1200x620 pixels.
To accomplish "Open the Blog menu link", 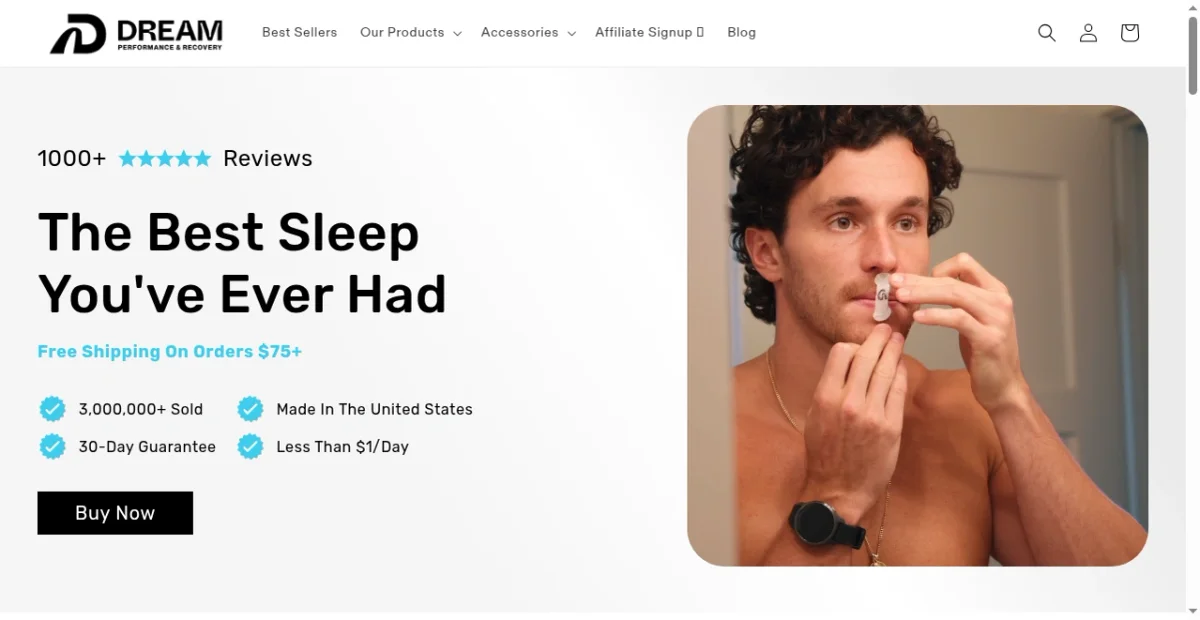I will tap(741, 33).
